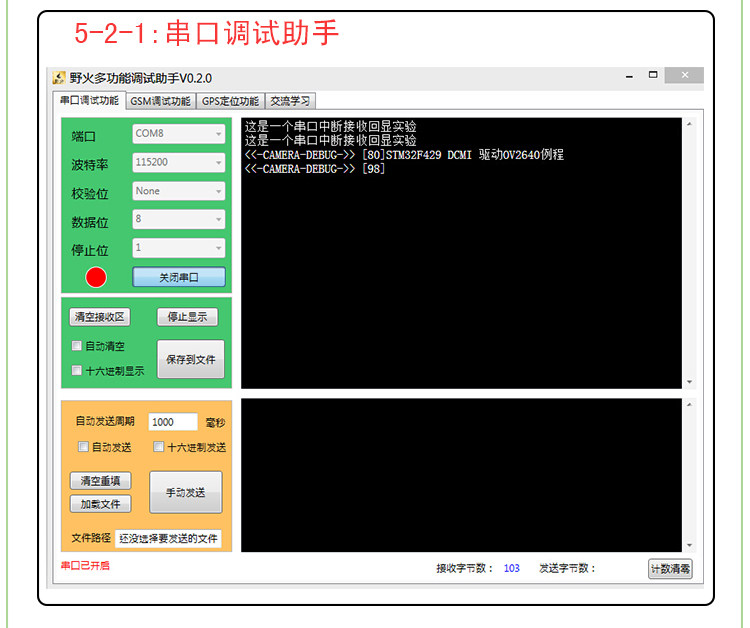Click the 文件路径 text field
Image resolution: width=750 pixels, height=628 pixels.
click(168, 539)
